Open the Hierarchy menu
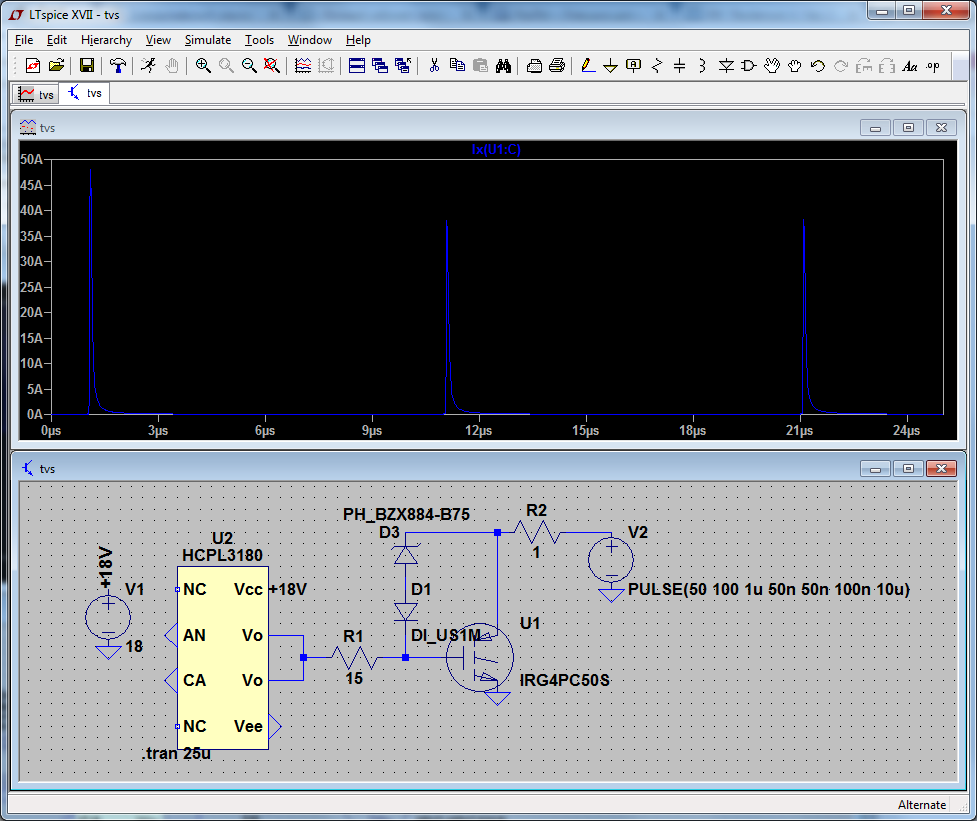Viewport: 977px width, 821px height. (106, 40)
